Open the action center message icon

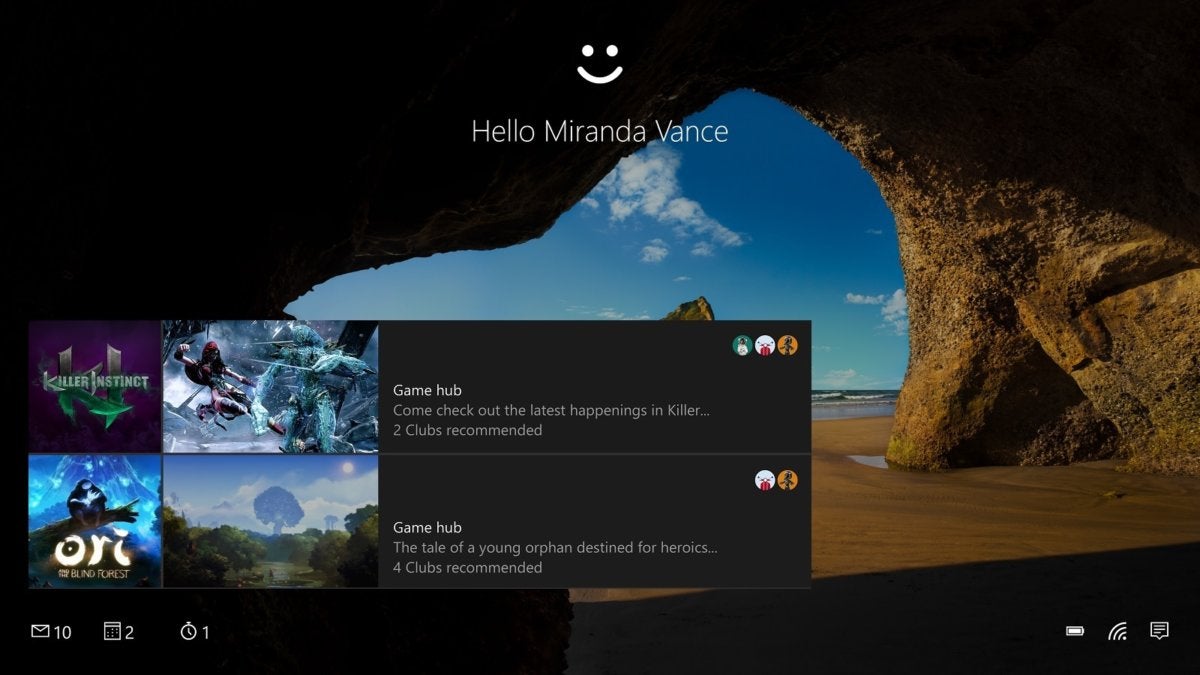point(1159,630)
